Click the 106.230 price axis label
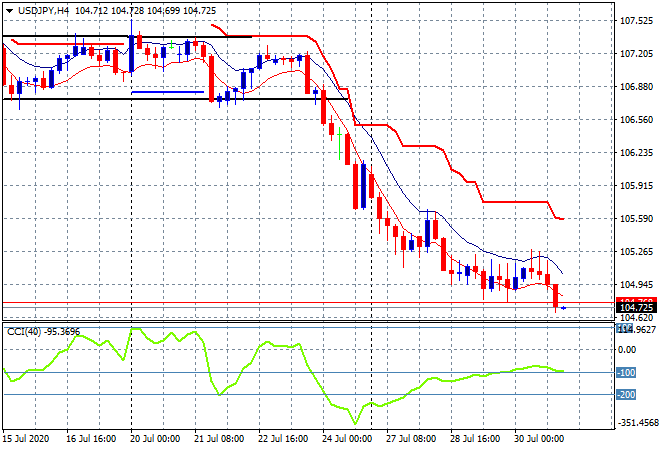Image resolution: width=660 pixels, height=450 pixels. tap(637, 153)
